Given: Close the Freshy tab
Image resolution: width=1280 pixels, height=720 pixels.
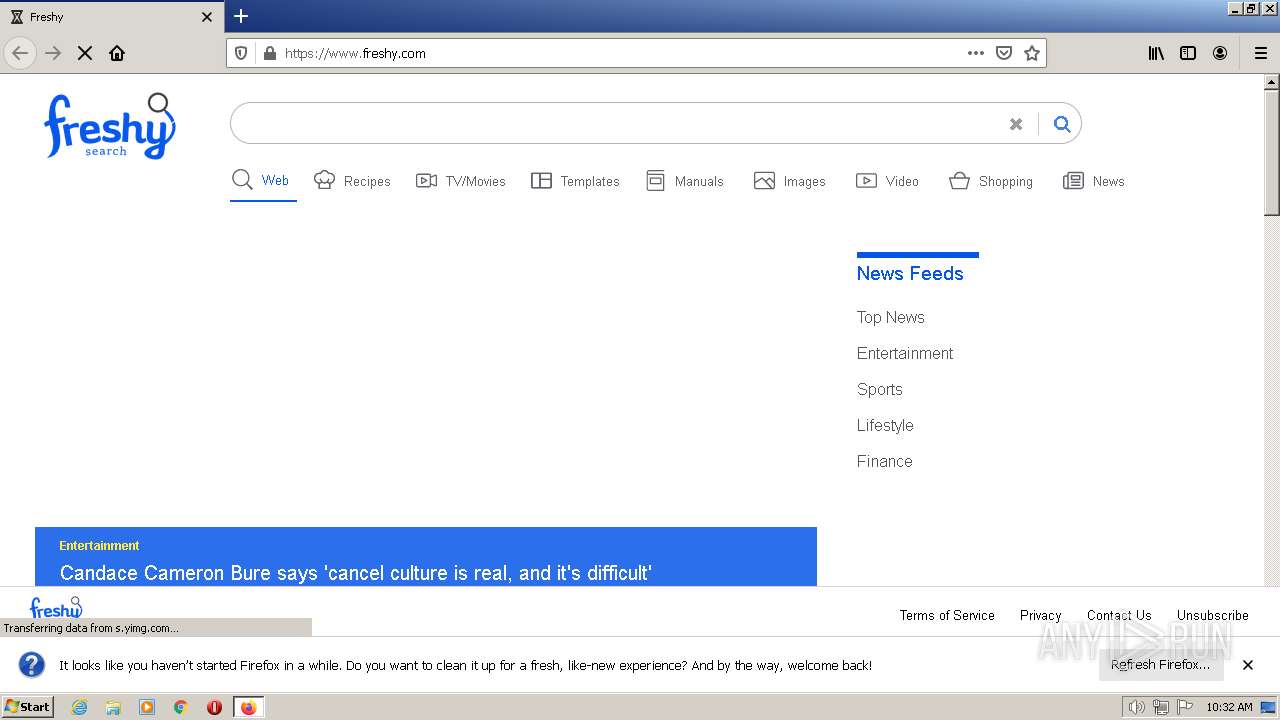Looking at the screenshot, I should 207,17.
